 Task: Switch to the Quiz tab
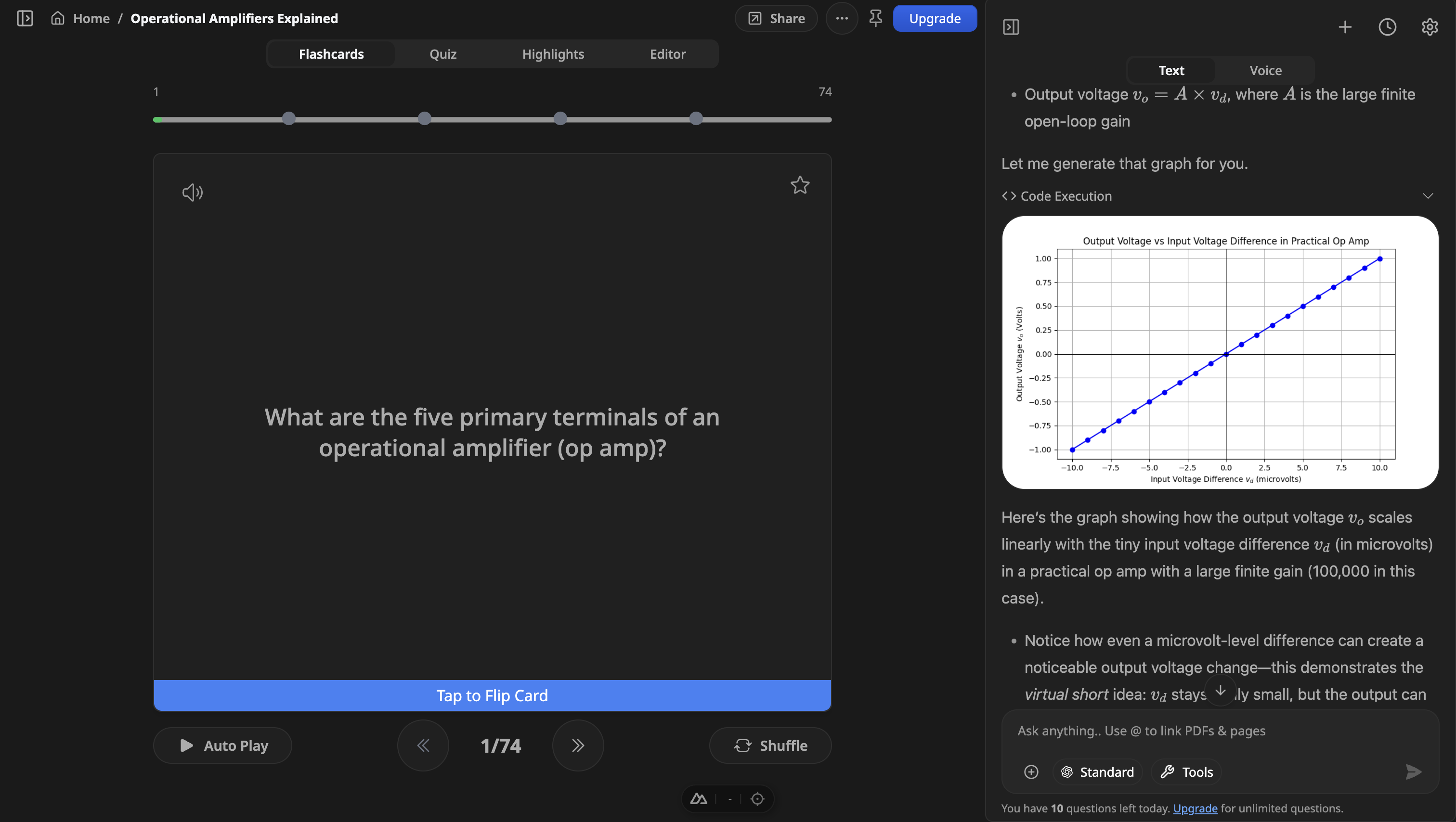(442, 54)
